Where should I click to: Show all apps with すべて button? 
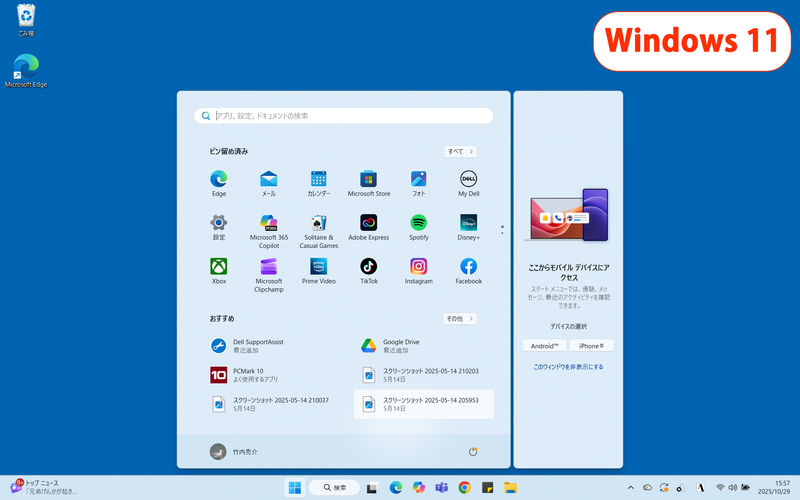(x=460, y=152)
